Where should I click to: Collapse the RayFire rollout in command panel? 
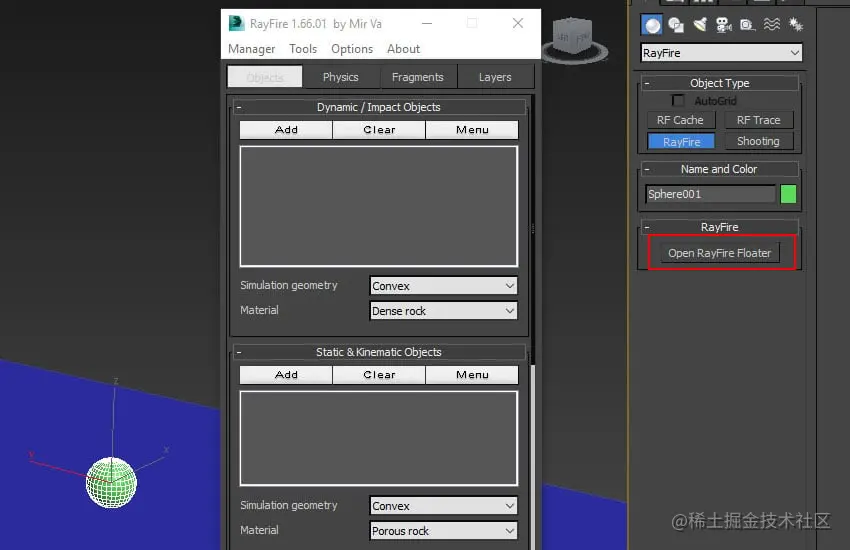647,227
